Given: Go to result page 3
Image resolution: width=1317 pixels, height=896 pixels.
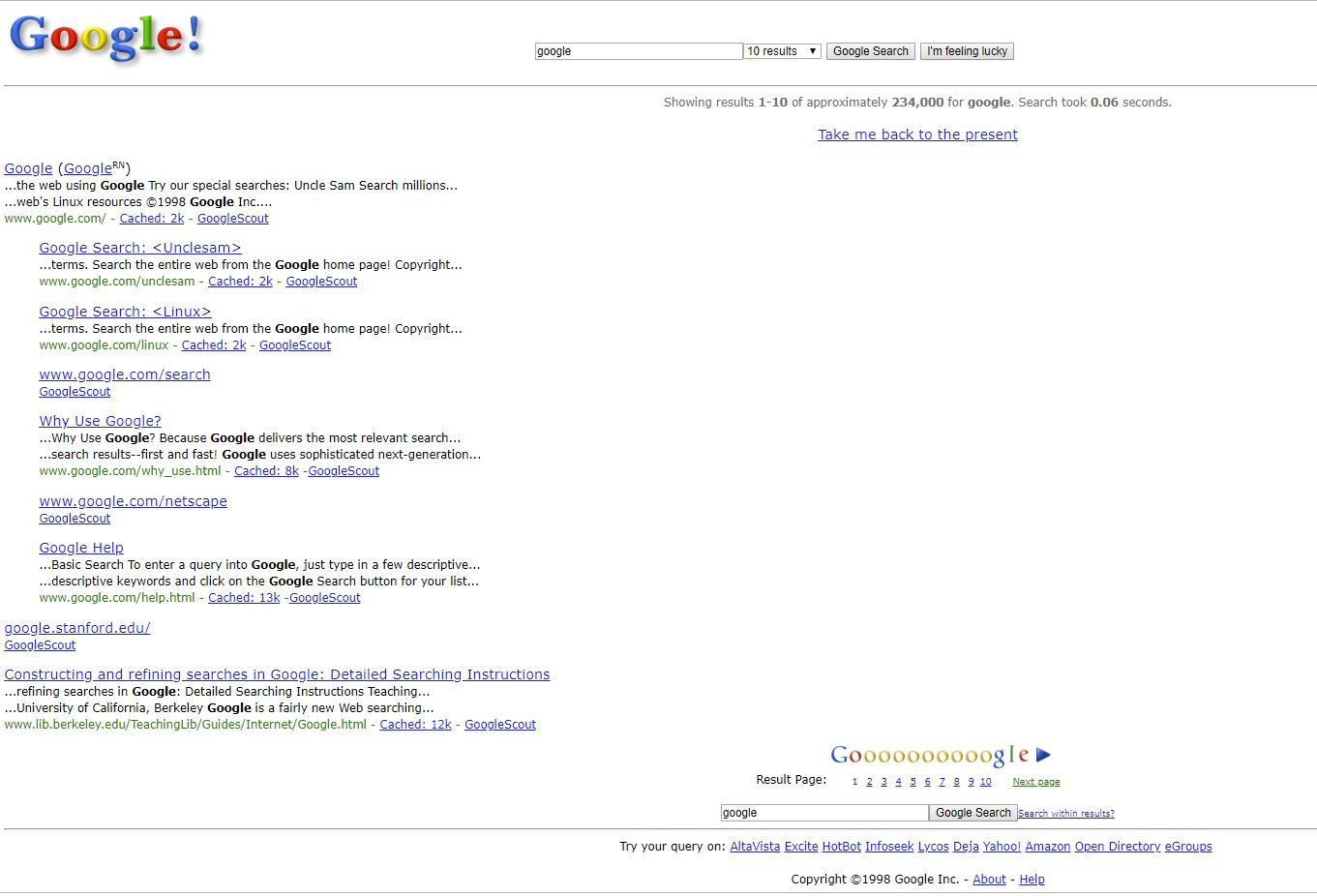Looking at the screenshot, I should click(x=883, y=782).
